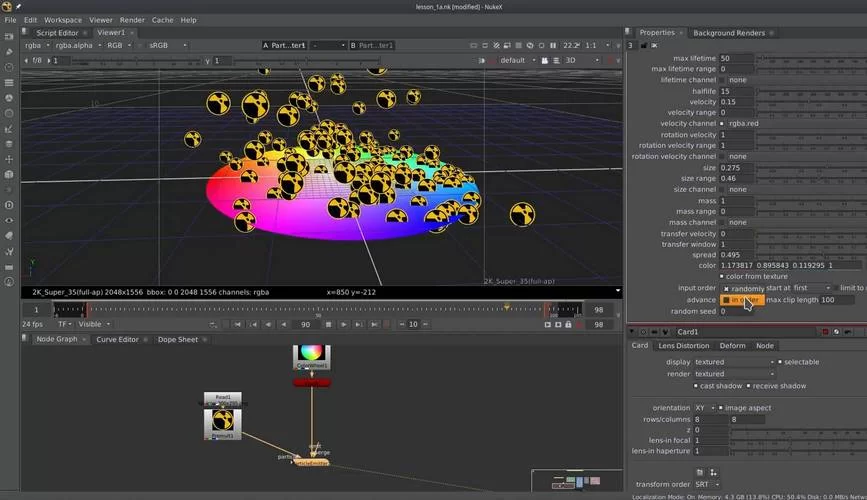
Task: Open the Lens Distortion tab of Card1
Action: pyautogui.click(x=683, y=346)
